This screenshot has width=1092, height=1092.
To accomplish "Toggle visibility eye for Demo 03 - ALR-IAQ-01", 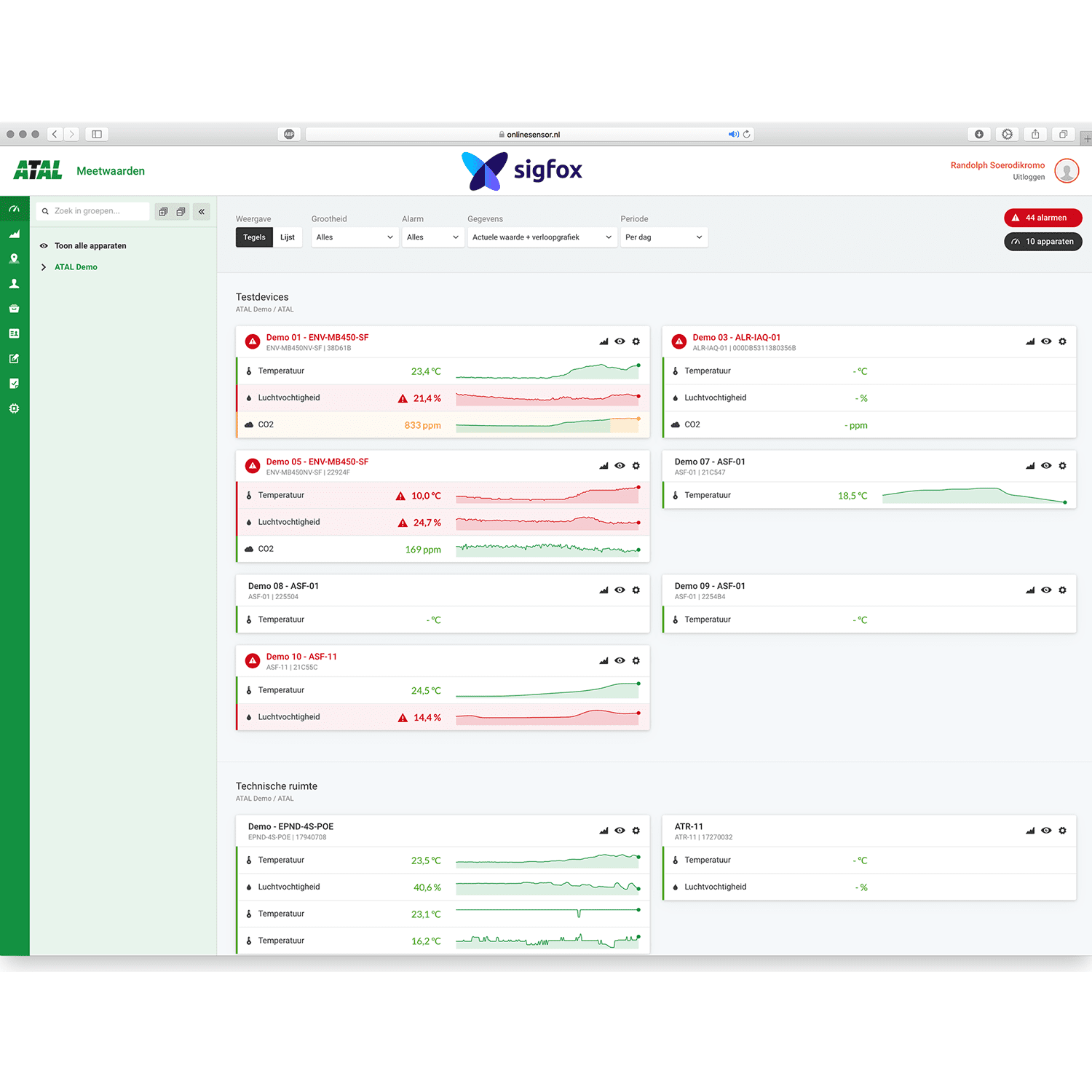I will pos(1045,341).
